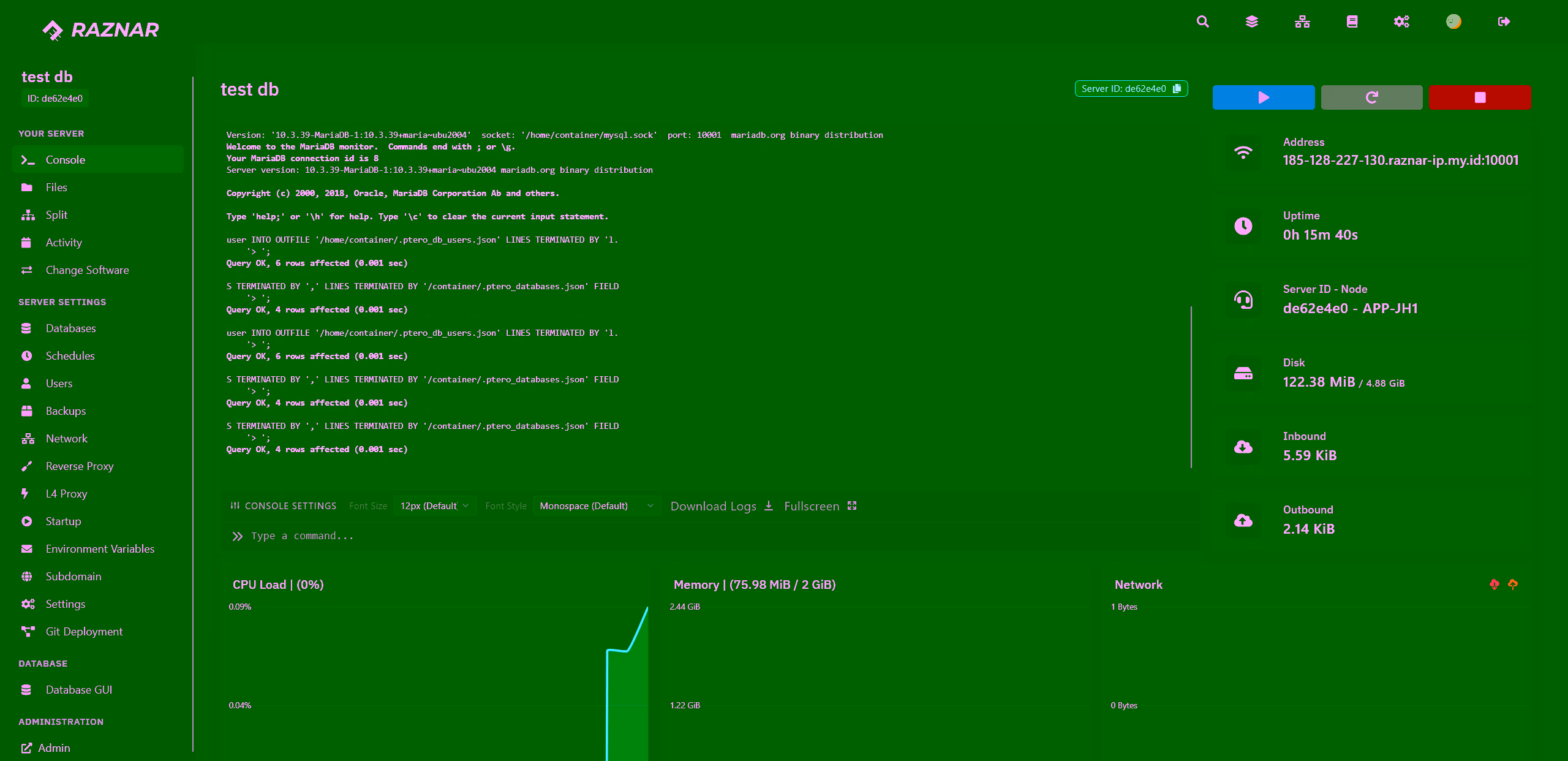The width and height of the screenshot is (1568, 761).
Task: Open Backups page
Action: coord(98,411)
